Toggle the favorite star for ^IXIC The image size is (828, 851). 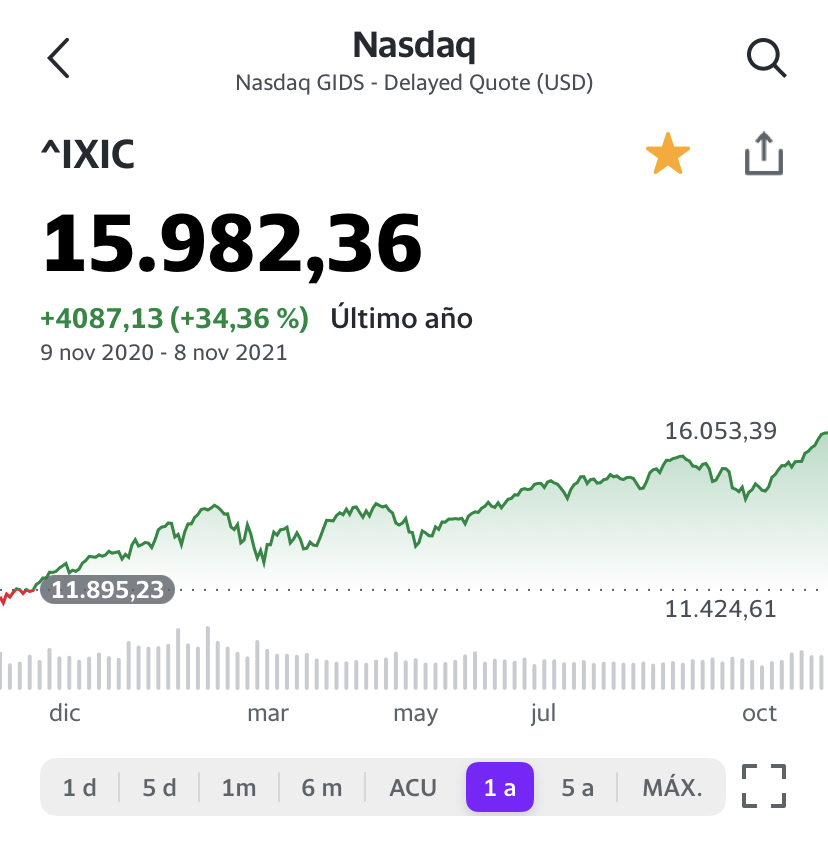coord(667,154)
